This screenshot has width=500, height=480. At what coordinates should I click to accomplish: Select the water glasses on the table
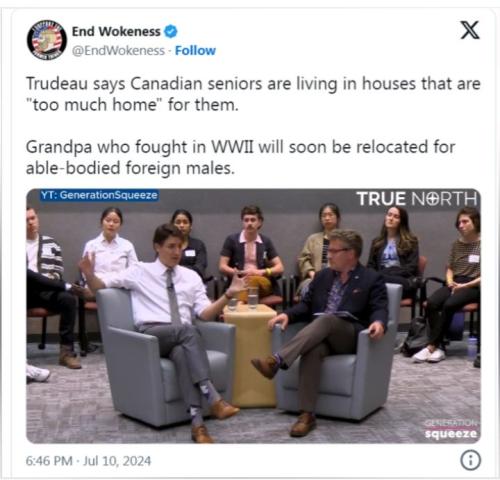point(243,297)
